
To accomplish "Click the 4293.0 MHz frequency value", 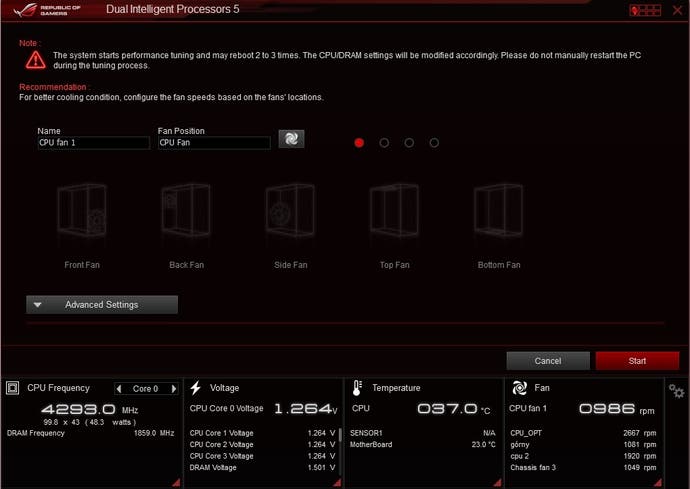I will coord(89,410).
